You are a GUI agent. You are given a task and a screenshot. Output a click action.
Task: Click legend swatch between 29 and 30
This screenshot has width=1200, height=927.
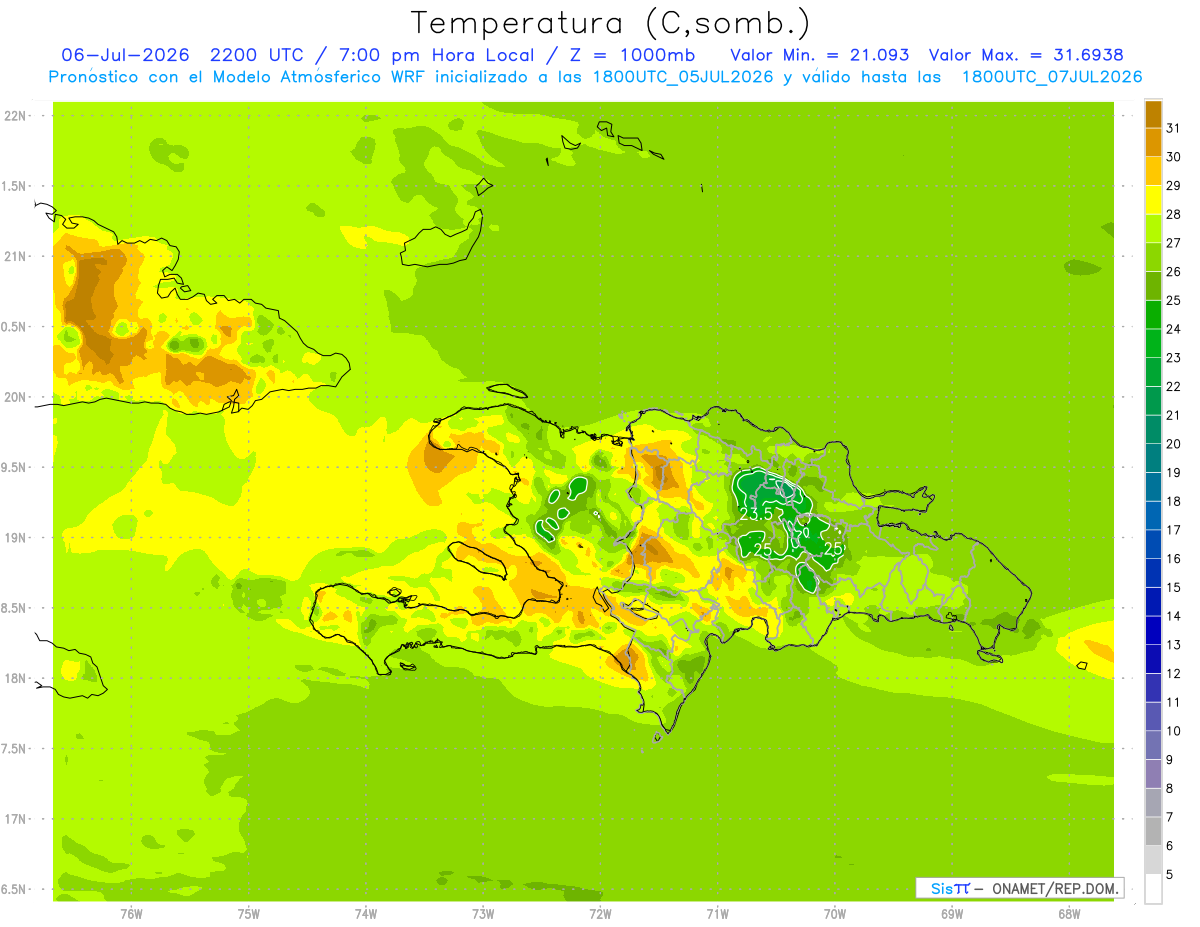(1153, 171)
